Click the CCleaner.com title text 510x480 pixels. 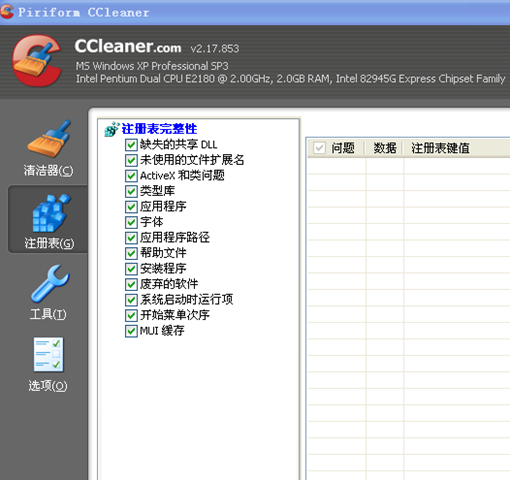click(x=128, y=46)
